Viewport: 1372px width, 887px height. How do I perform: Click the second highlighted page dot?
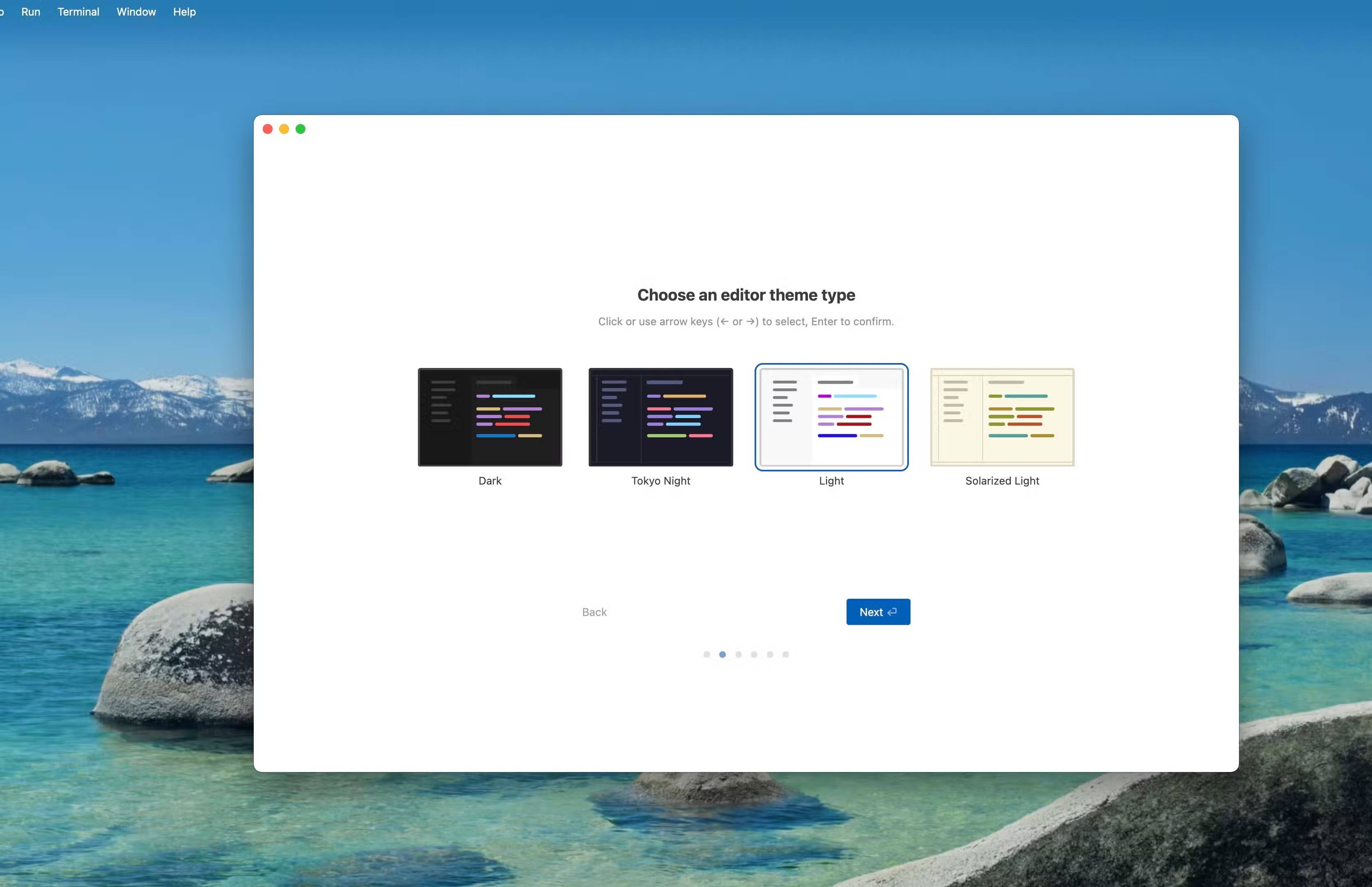tap(722, 654)
